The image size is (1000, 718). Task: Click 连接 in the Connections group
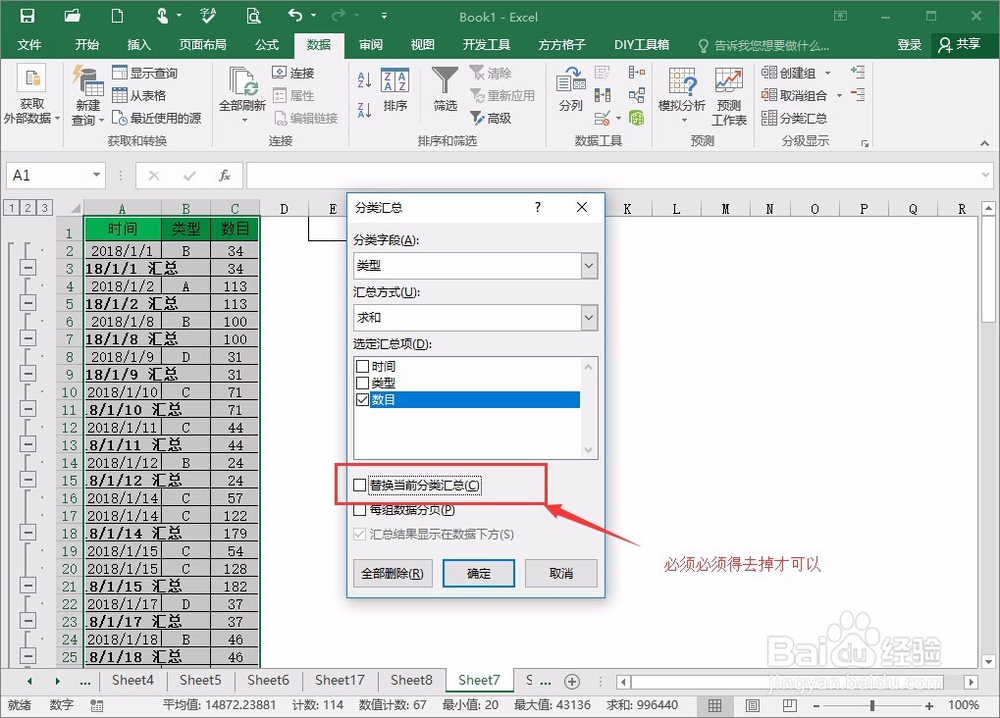[293, 73]
